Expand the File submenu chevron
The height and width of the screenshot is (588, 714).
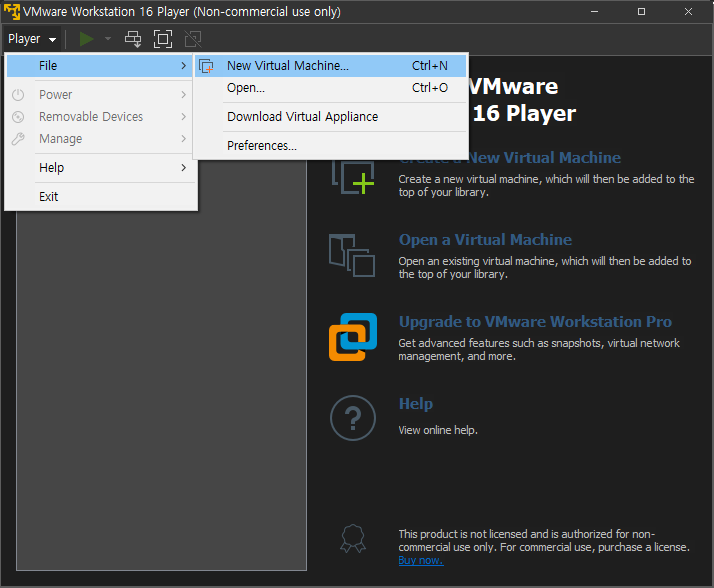point(184,66)
